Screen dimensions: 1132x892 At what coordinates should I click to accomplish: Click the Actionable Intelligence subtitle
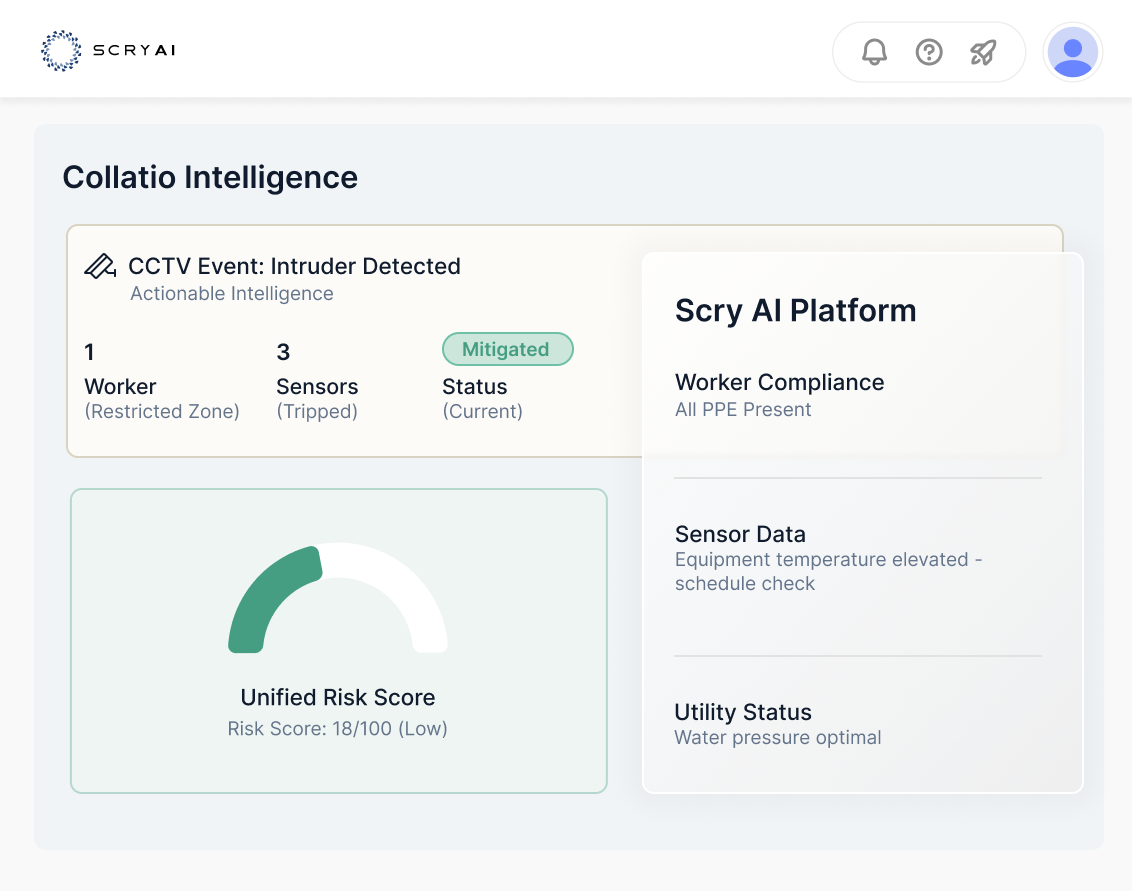tap(232, 294)
